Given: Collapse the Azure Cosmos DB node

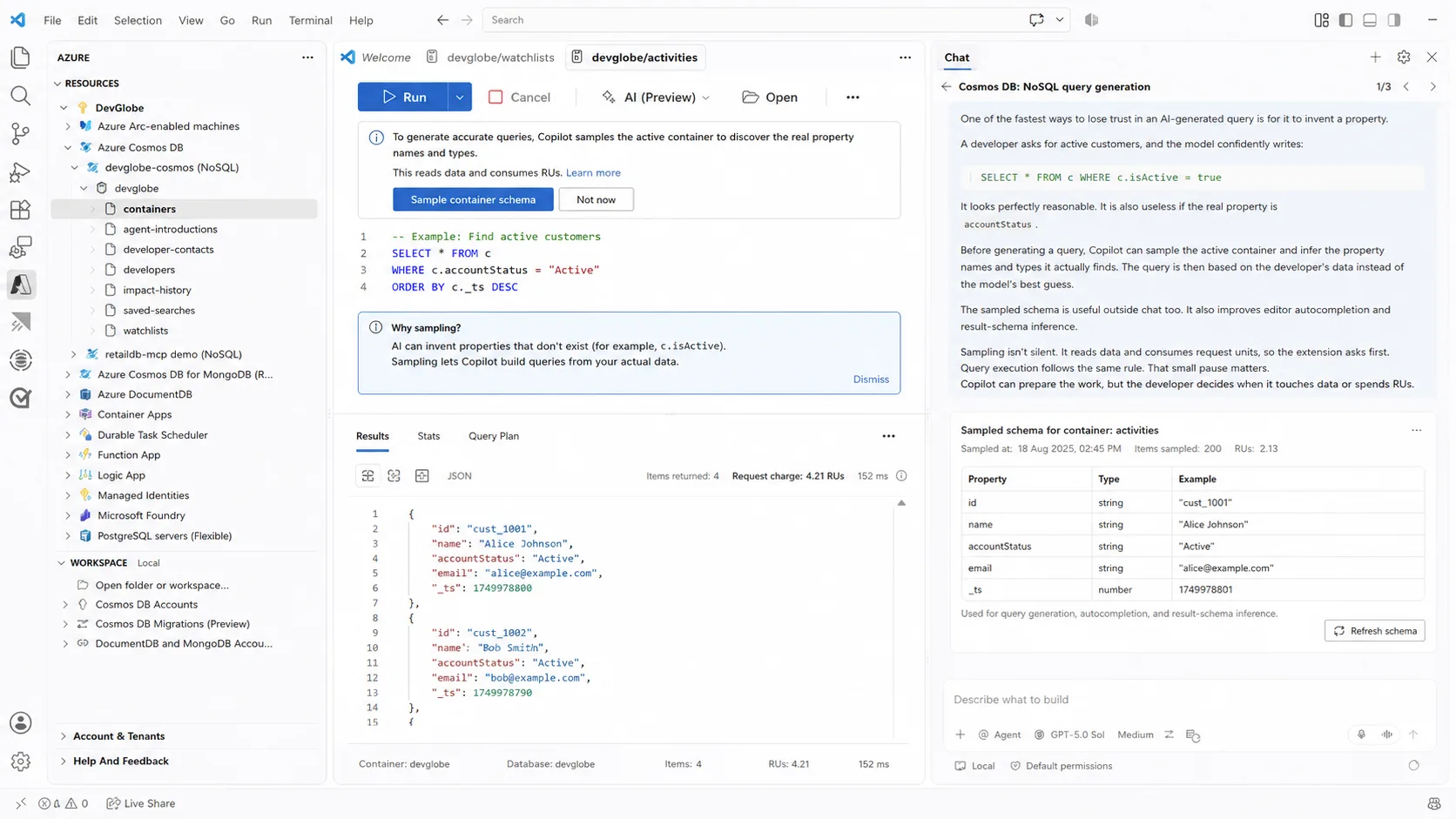Looking at the screenshot, I should point(68,148).
